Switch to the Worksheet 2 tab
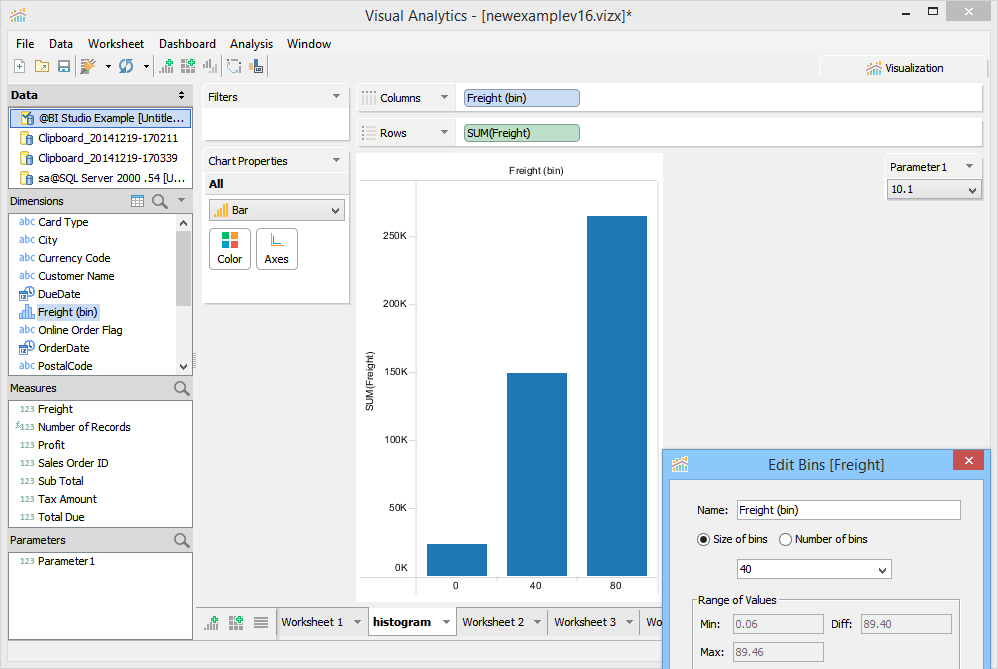Screen dimensions: 998x669 [x=493, y=622]
